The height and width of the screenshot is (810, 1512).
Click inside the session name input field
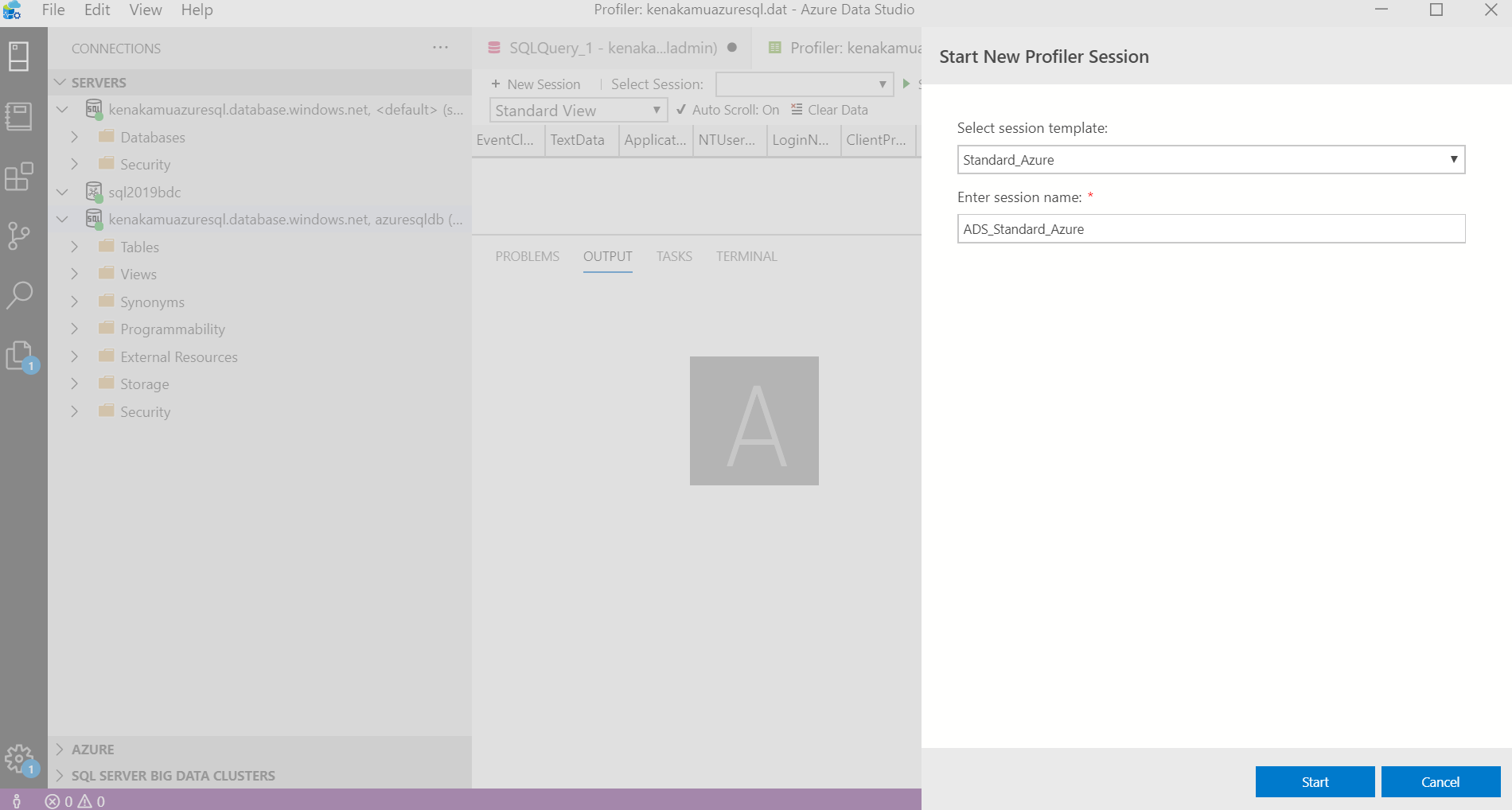coord(1210,228)
